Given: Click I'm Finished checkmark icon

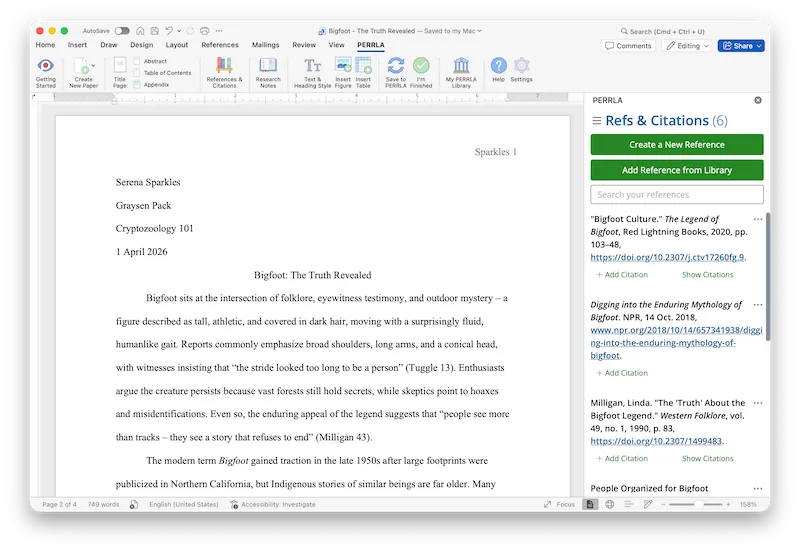Looking at the screenshot, I should [421, 65].
